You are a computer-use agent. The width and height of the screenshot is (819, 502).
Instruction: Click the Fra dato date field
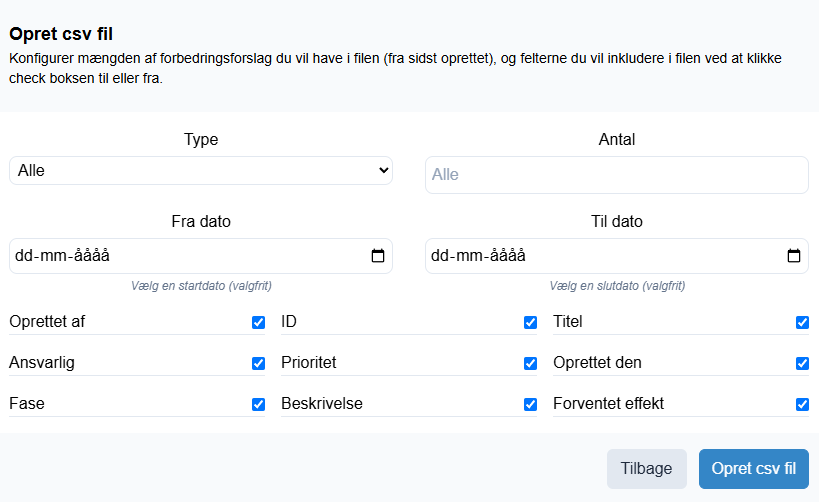(x=201, y=256)
